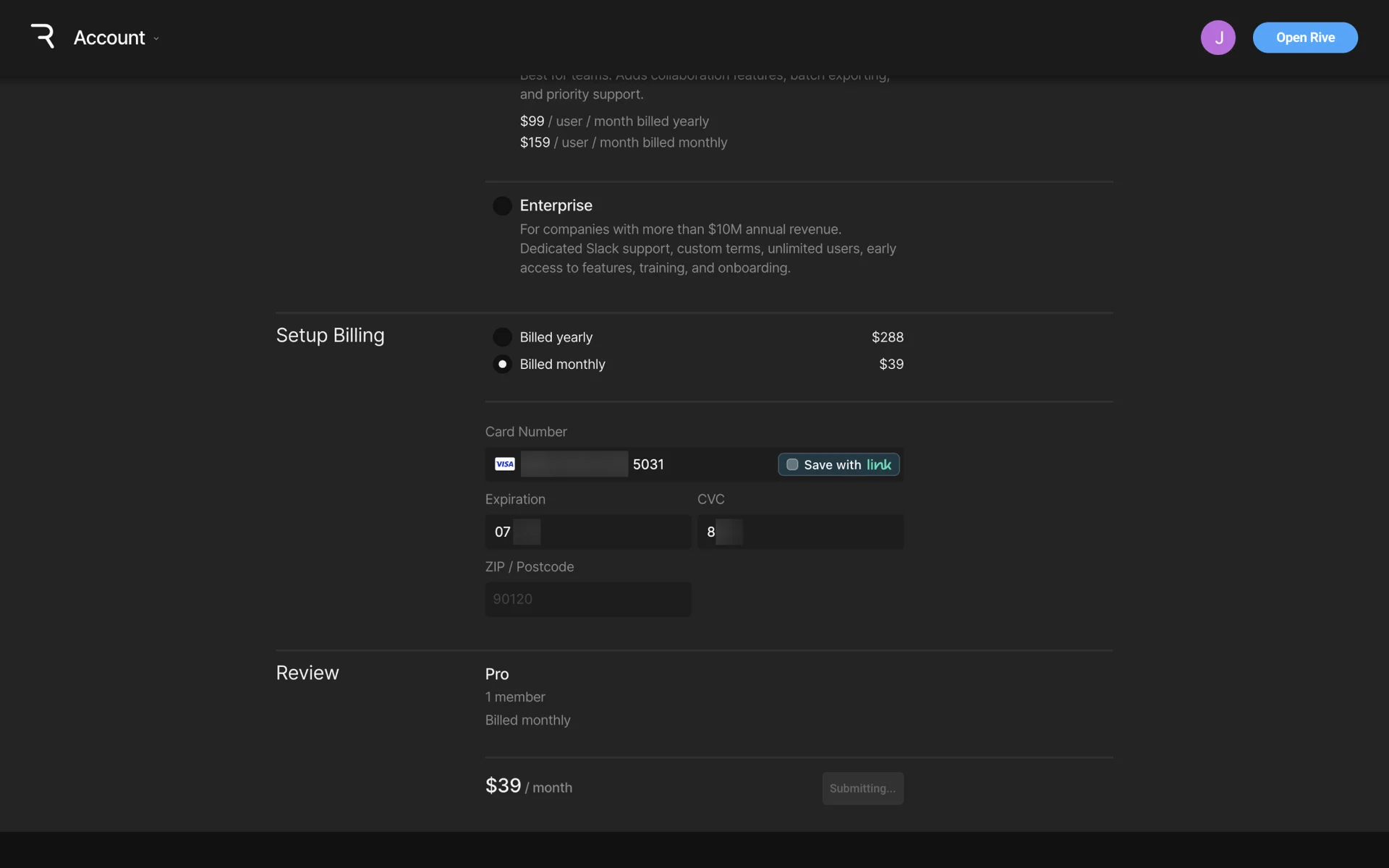Click the $288 yearly price
Viewport: 1389px width, 868px height.
887,337
